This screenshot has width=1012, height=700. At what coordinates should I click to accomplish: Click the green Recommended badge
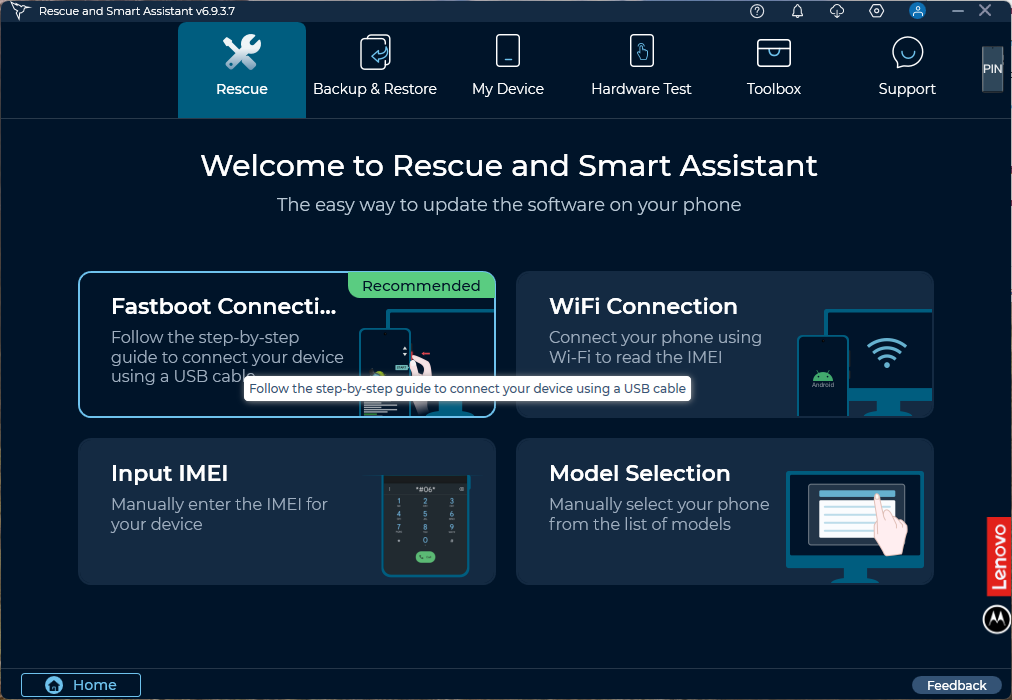[x=421, y=285]
